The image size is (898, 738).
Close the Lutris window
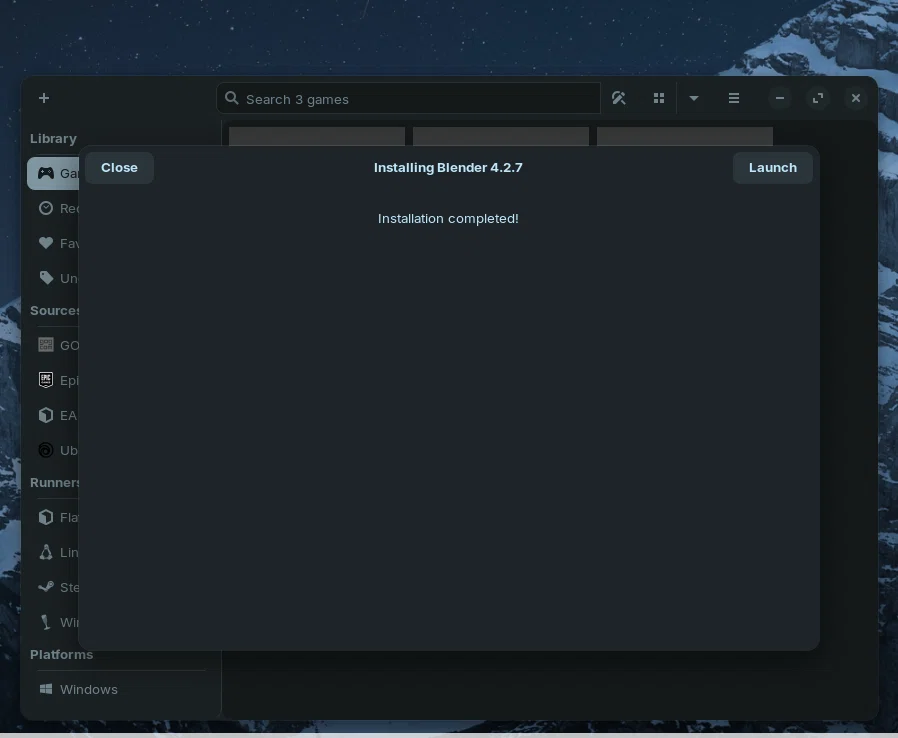856,98
